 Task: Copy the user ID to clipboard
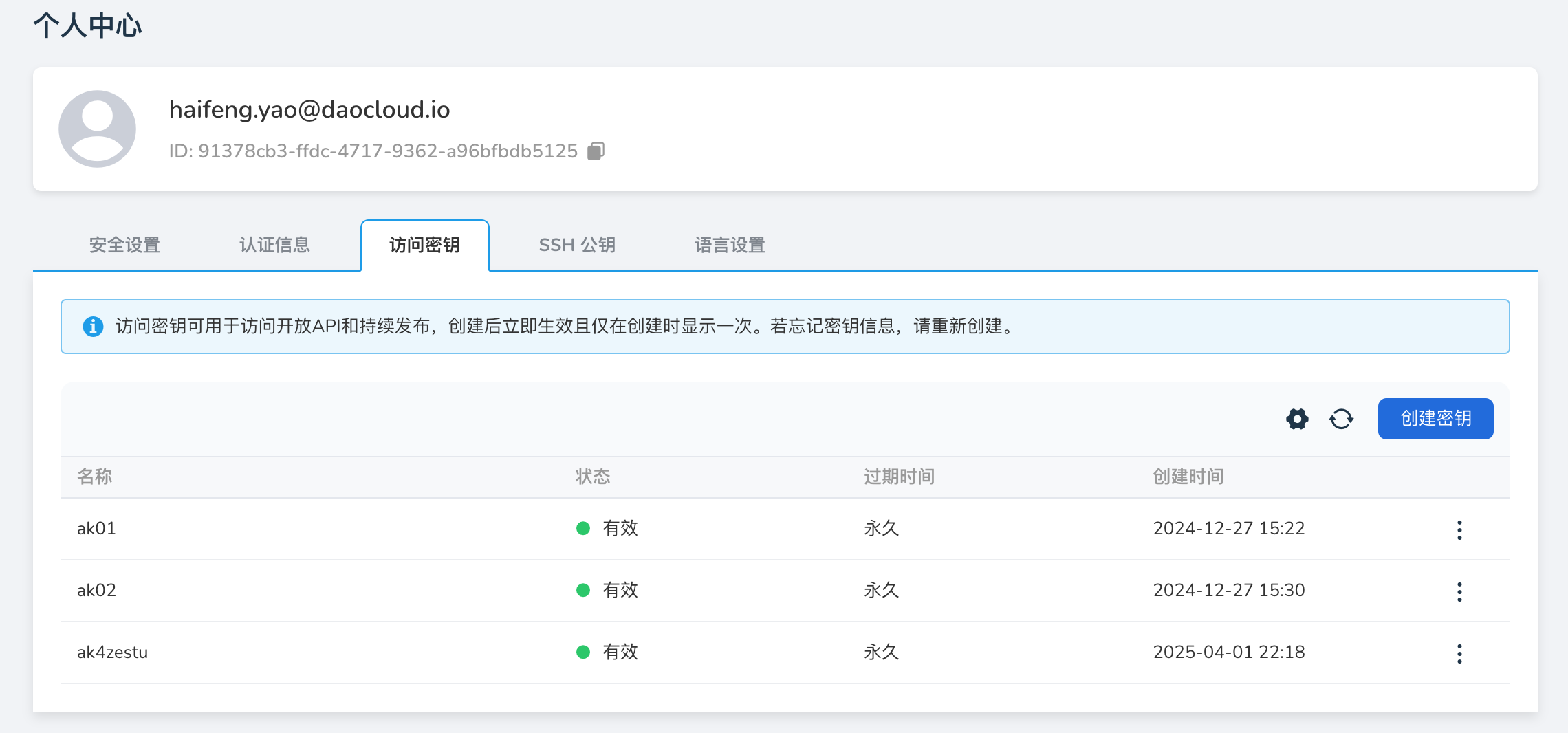coord(596,151)
